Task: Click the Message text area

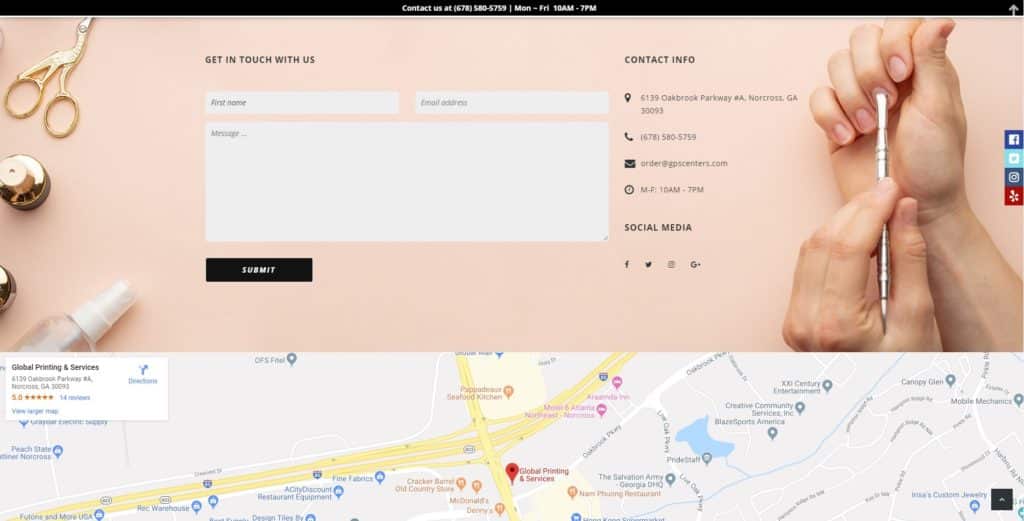Action: tap(407, 182)
